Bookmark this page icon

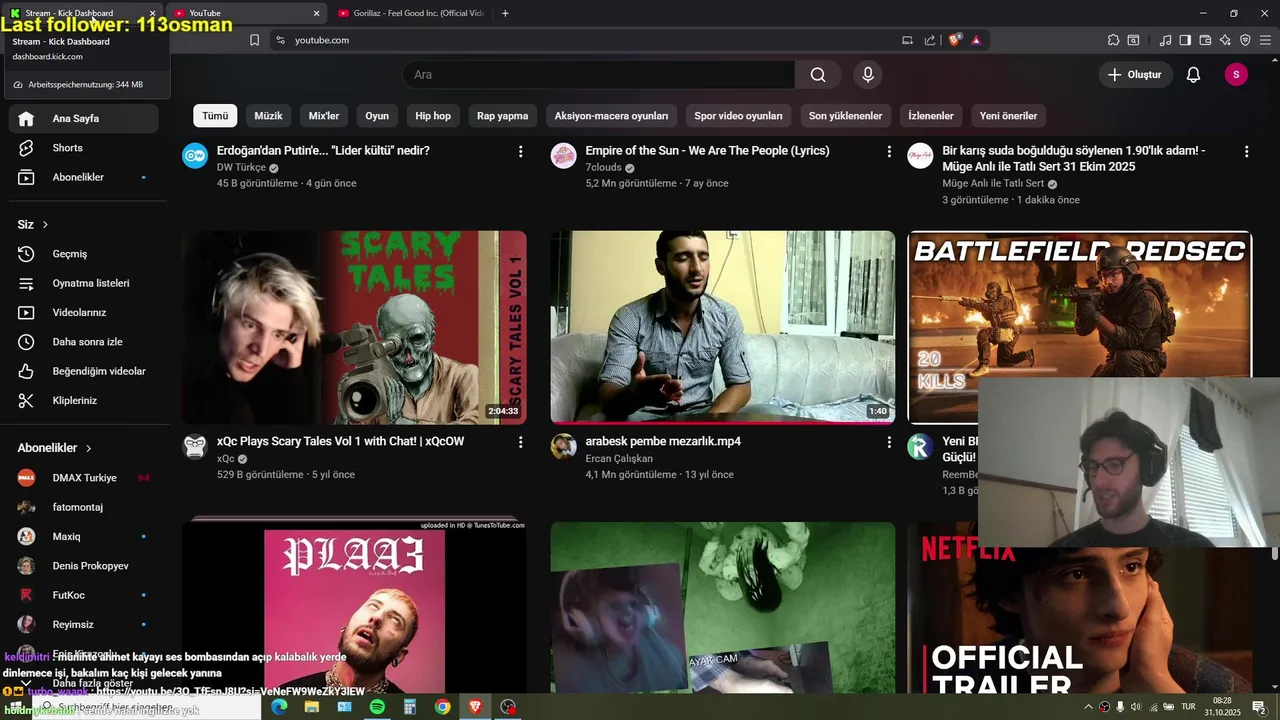point(254,40)
